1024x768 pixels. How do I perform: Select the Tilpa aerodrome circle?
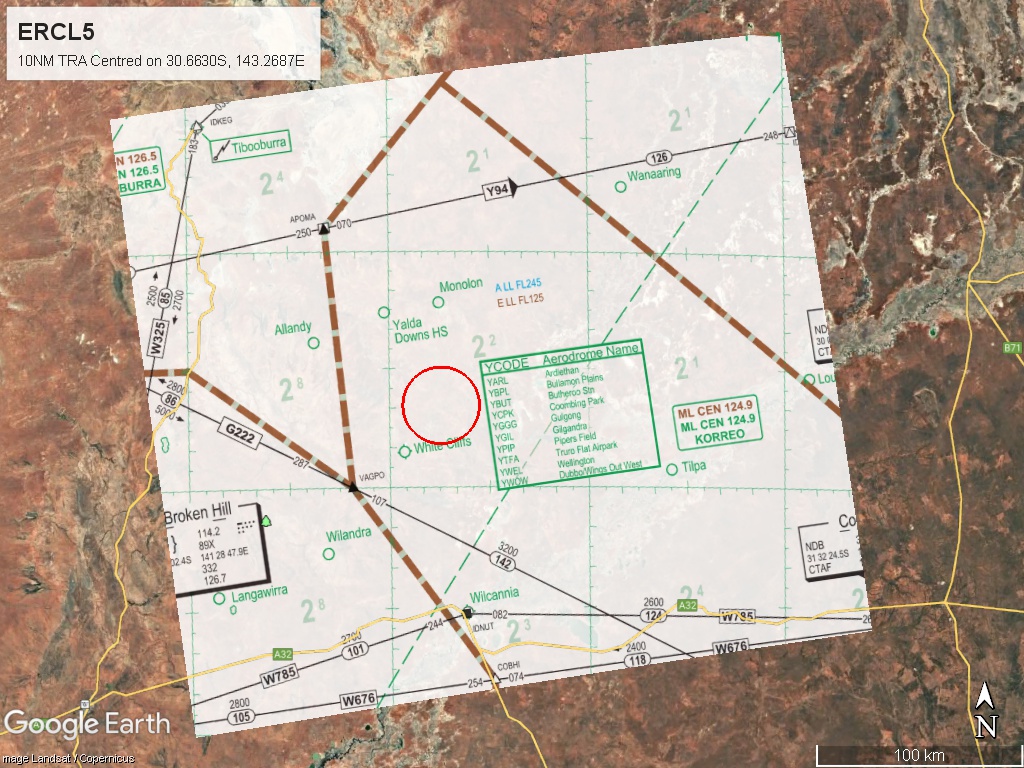click(x=671, y=468)
